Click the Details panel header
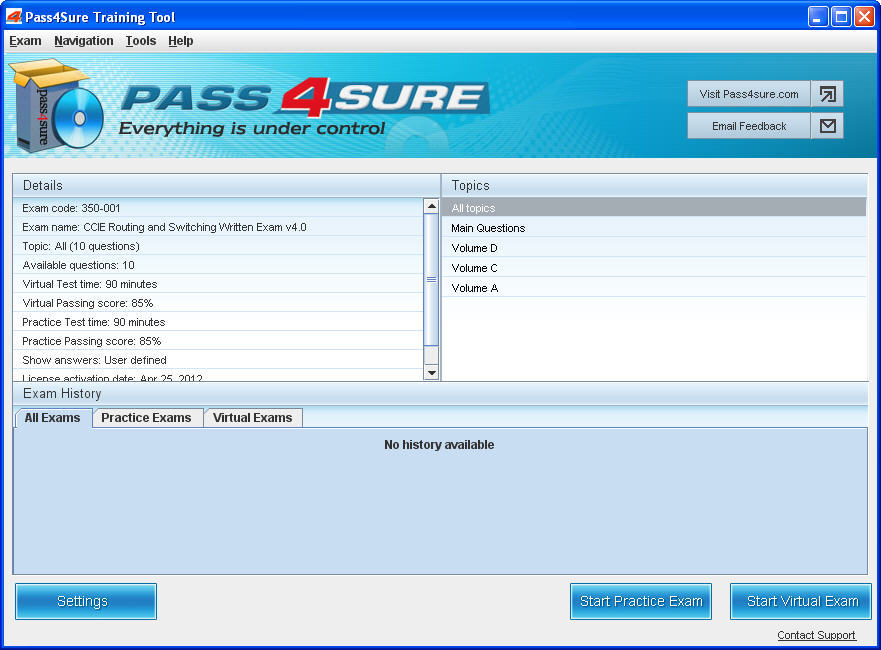This screenshot has width=881, height=650. point(226,185)
